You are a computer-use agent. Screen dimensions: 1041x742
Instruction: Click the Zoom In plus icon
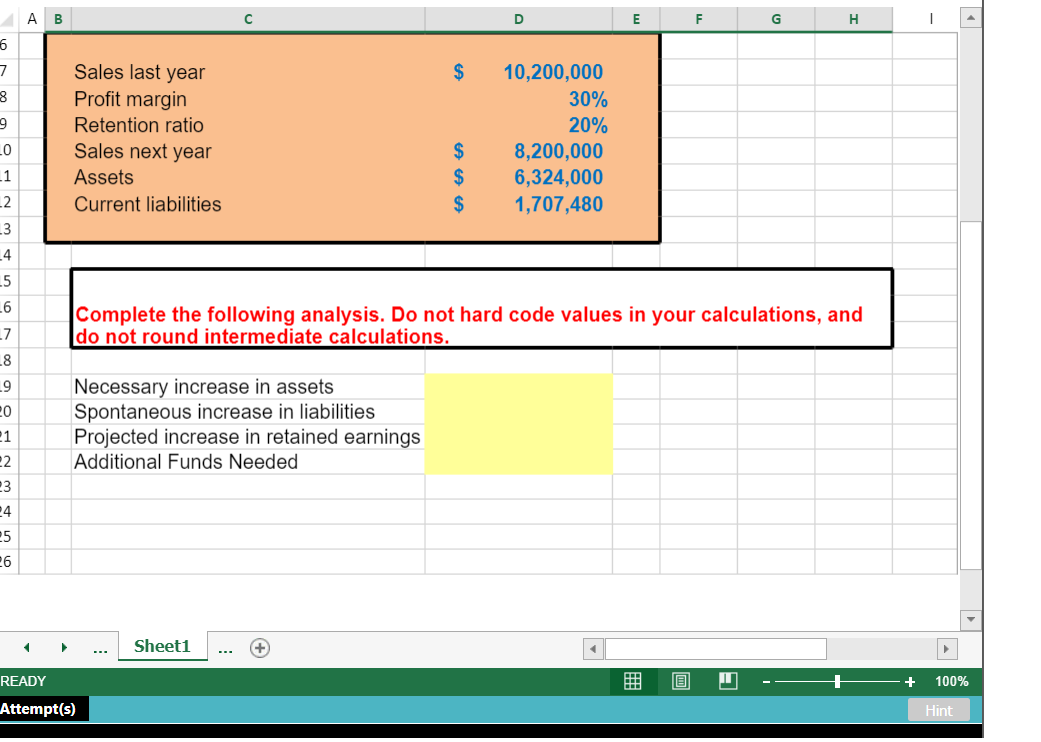[x=910, y=681]
